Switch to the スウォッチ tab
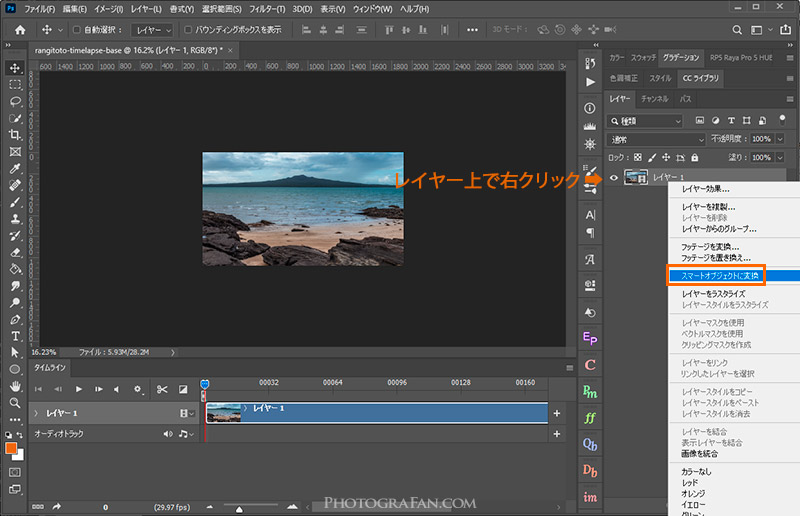This screenshot has height=516, width=800. coord(643,58)
